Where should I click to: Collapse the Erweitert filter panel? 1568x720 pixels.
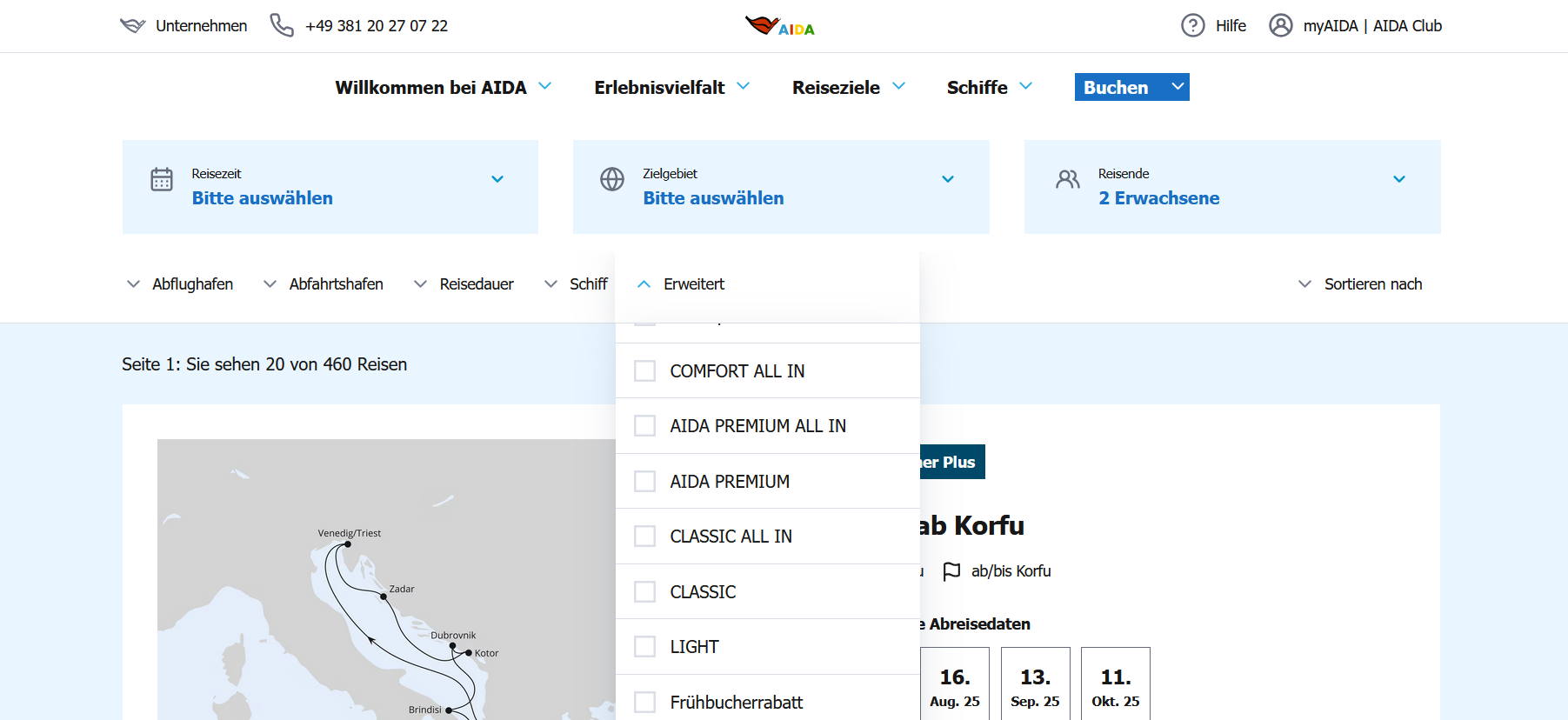pos(681,284)
